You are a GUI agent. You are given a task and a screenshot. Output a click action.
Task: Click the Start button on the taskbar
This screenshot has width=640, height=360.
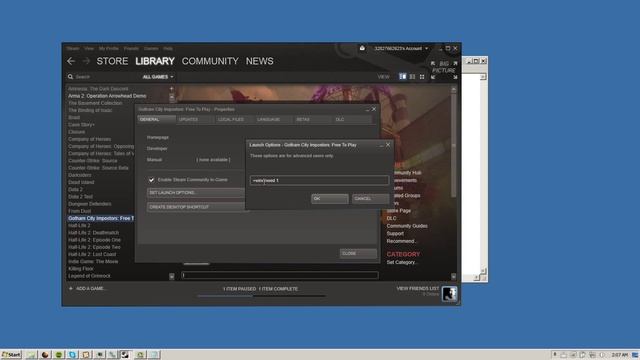click(11, 355)
